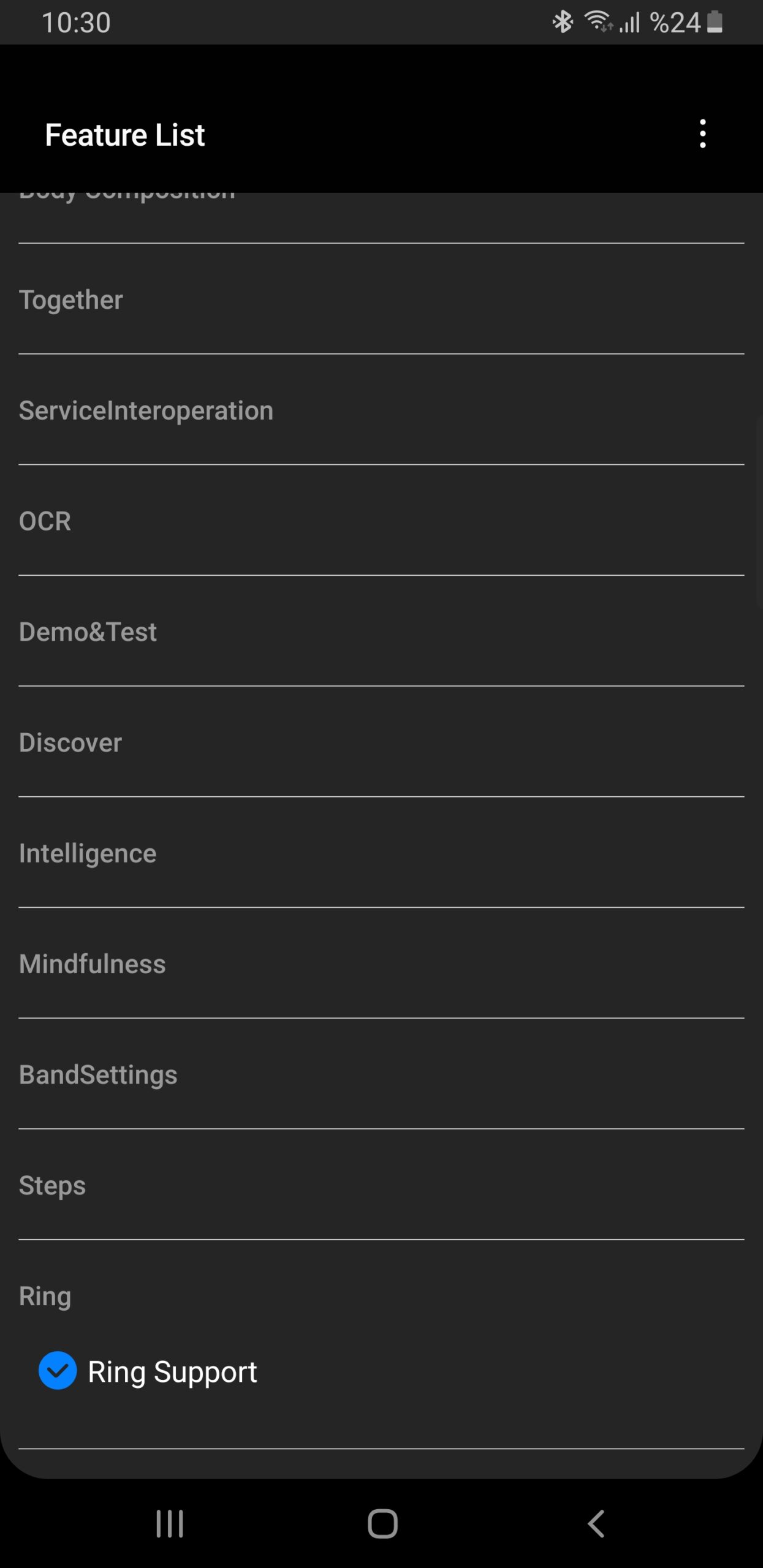Expand the Together section
763x1568 pixels.
tap(71, 300)
